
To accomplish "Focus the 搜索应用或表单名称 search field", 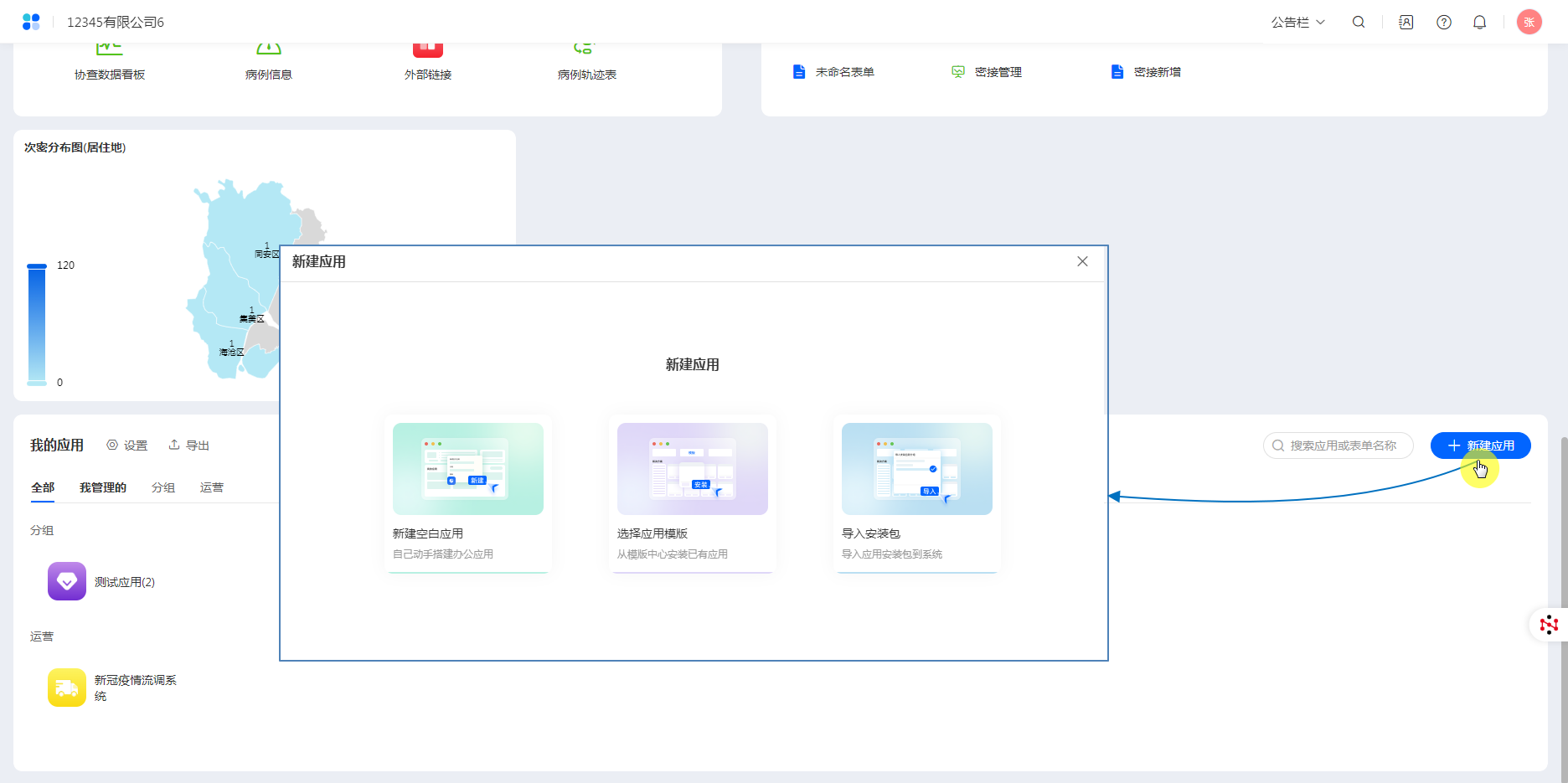I will 1343,446.
